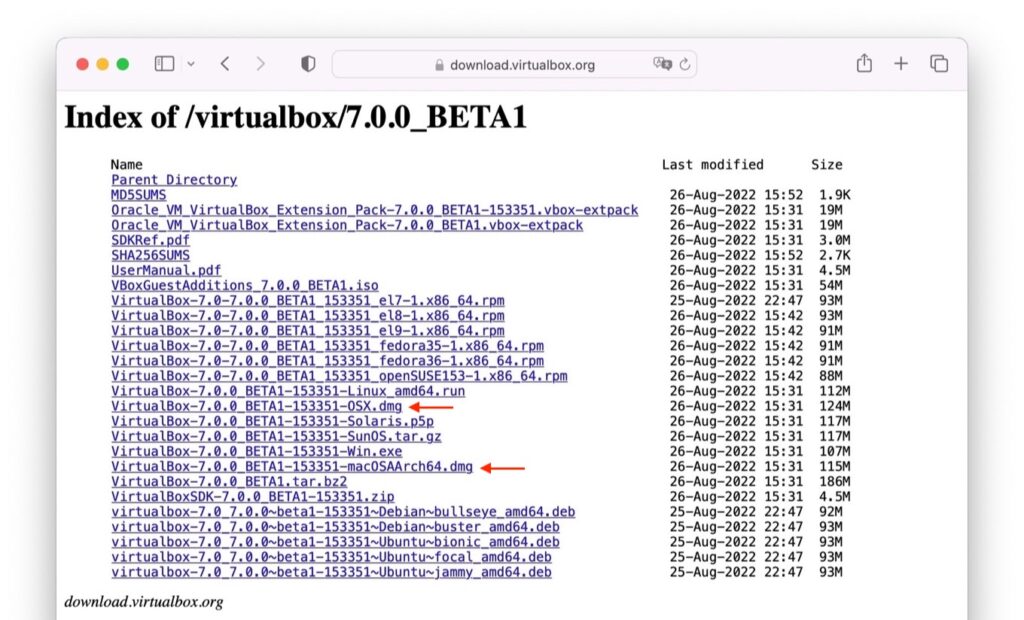Open the Privacy Report shield icon

click(307, 63)
